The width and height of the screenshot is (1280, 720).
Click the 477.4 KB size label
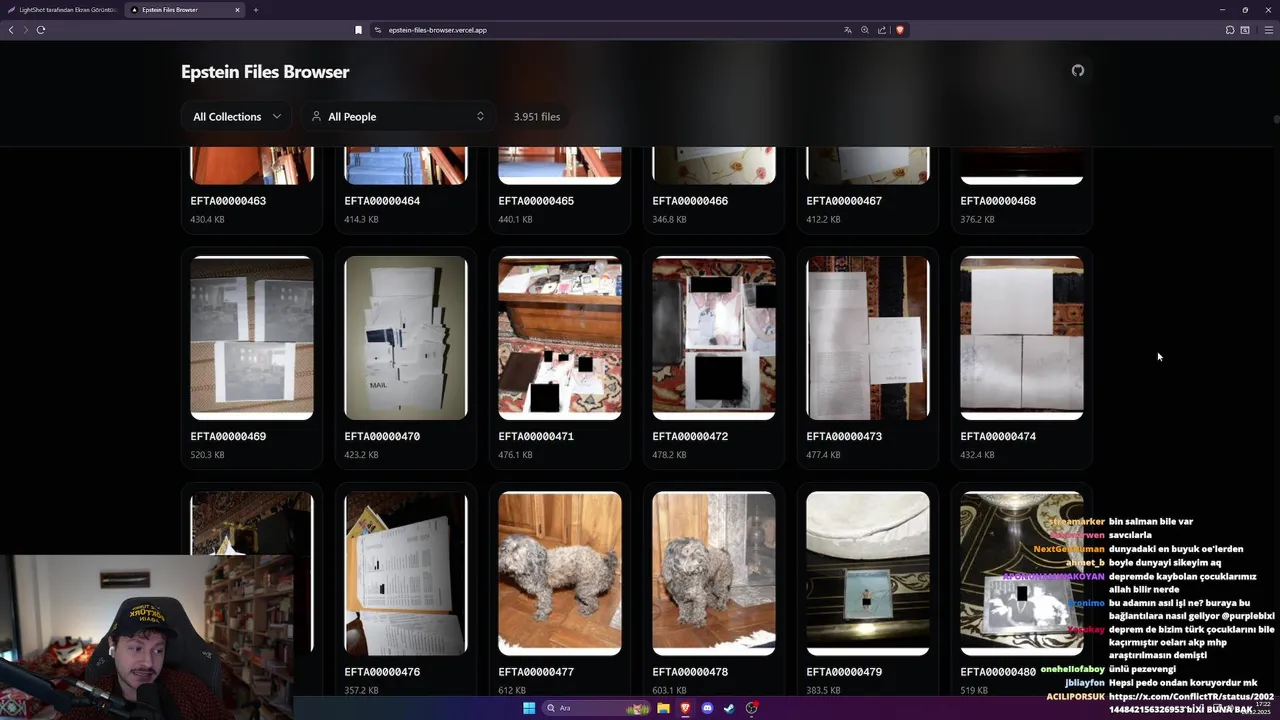[823, 455]
